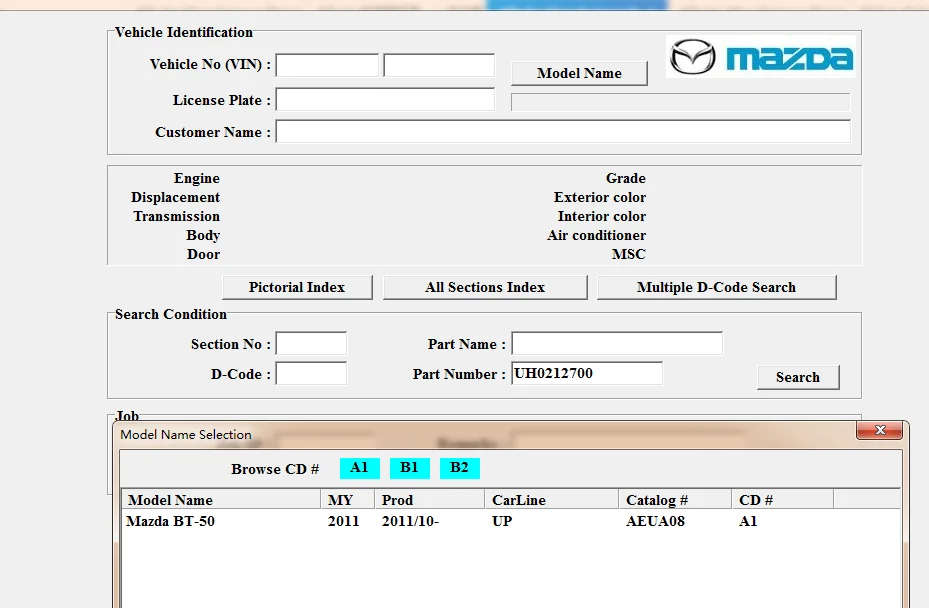
Task: Click the Part Name input field
Action: [x=616, y=344]
